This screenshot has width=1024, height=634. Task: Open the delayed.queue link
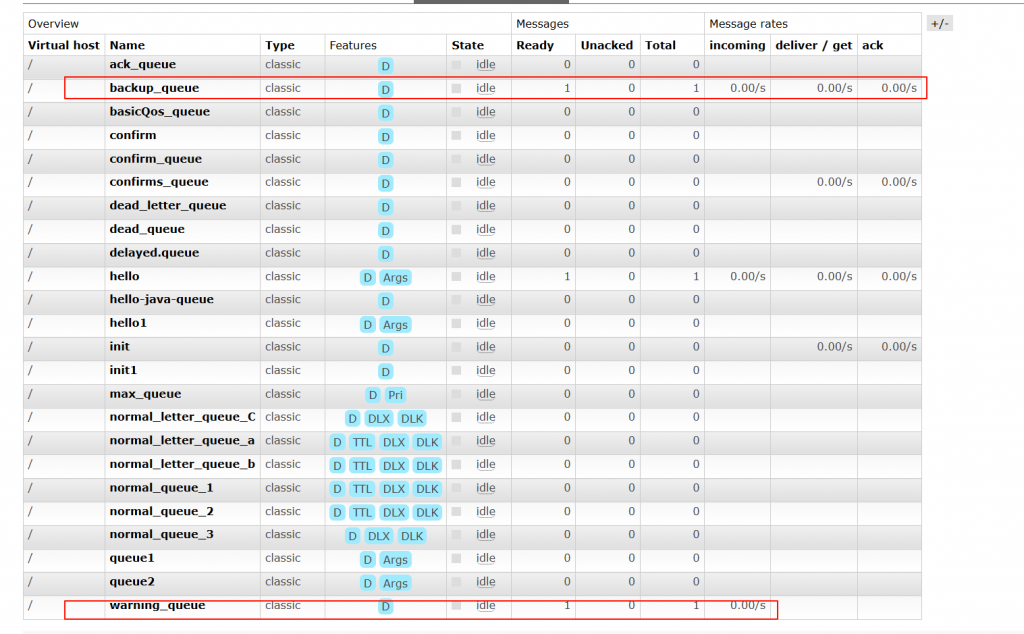(x=154, y=253)
